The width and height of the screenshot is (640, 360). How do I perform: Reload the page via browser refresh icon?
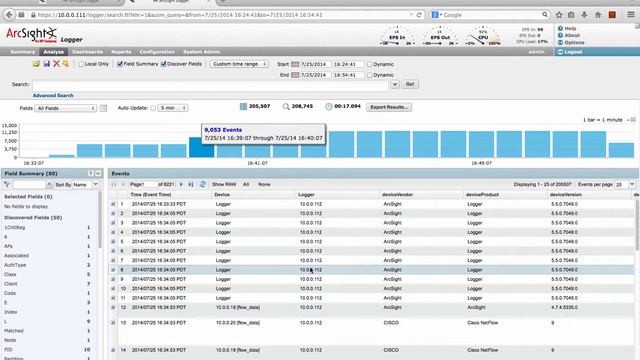[x=419, y=15]
